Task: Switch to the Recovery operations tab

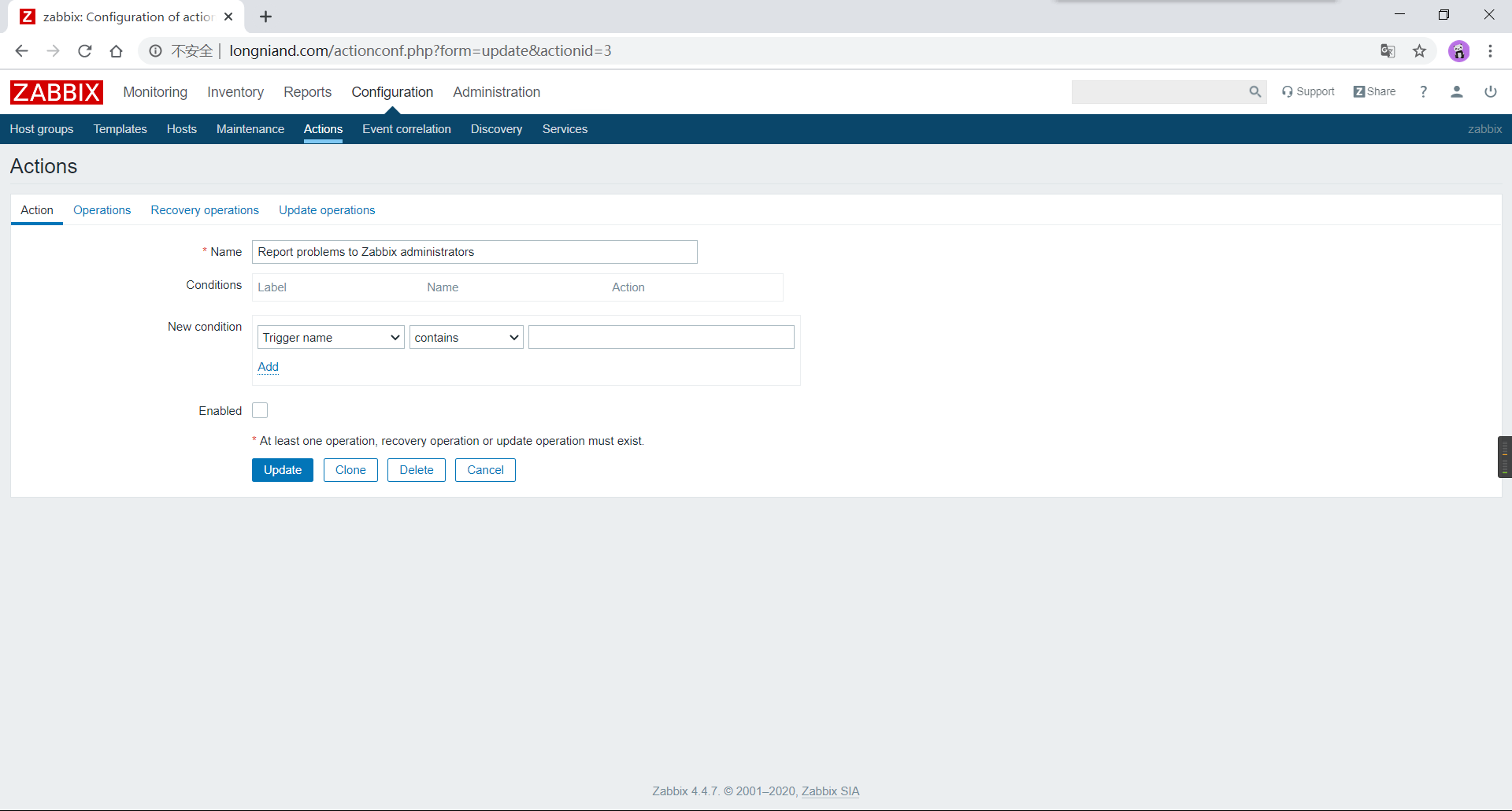Action: pos(205,210)
